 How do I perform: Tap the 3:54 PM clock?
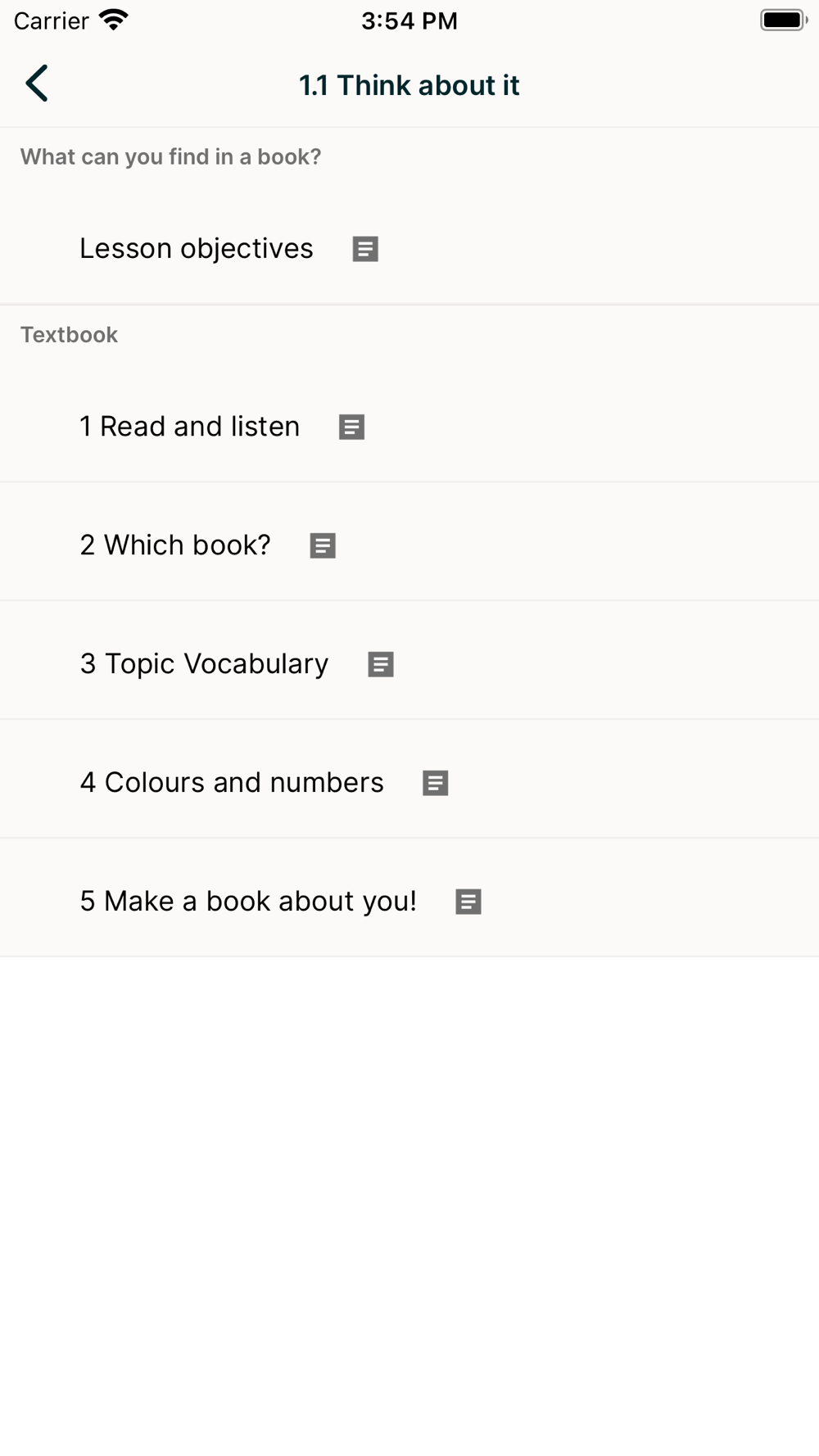[409, 20]
